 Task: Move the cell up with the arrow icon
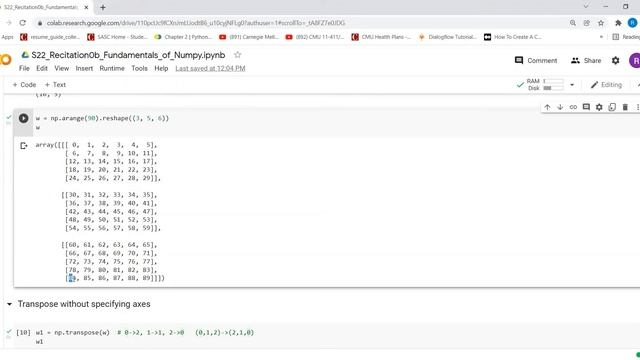coord(547,107)
